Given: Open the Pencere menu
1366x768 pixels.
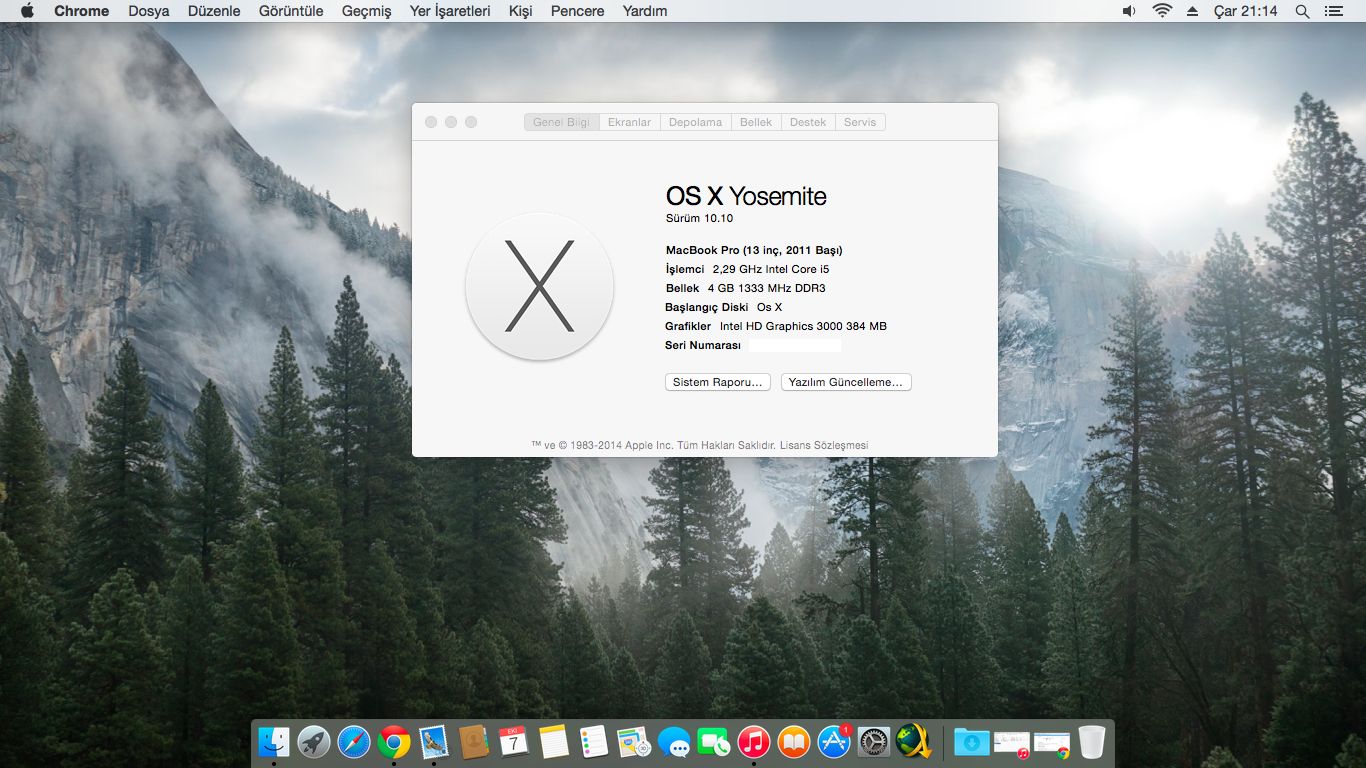Looking at the screenshot, I should pos(577,11).
